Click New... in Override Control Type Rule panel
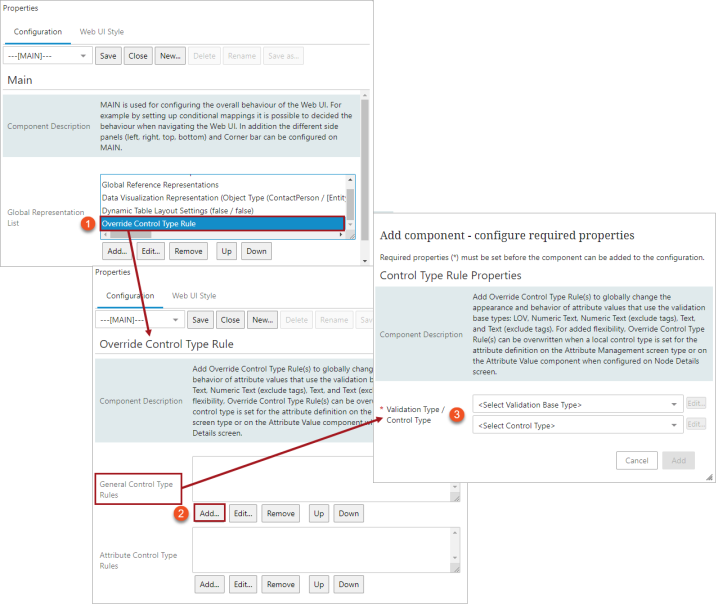The width and height of the screenshot is (718, 604). pyautogui.click(x=262, y=320)
